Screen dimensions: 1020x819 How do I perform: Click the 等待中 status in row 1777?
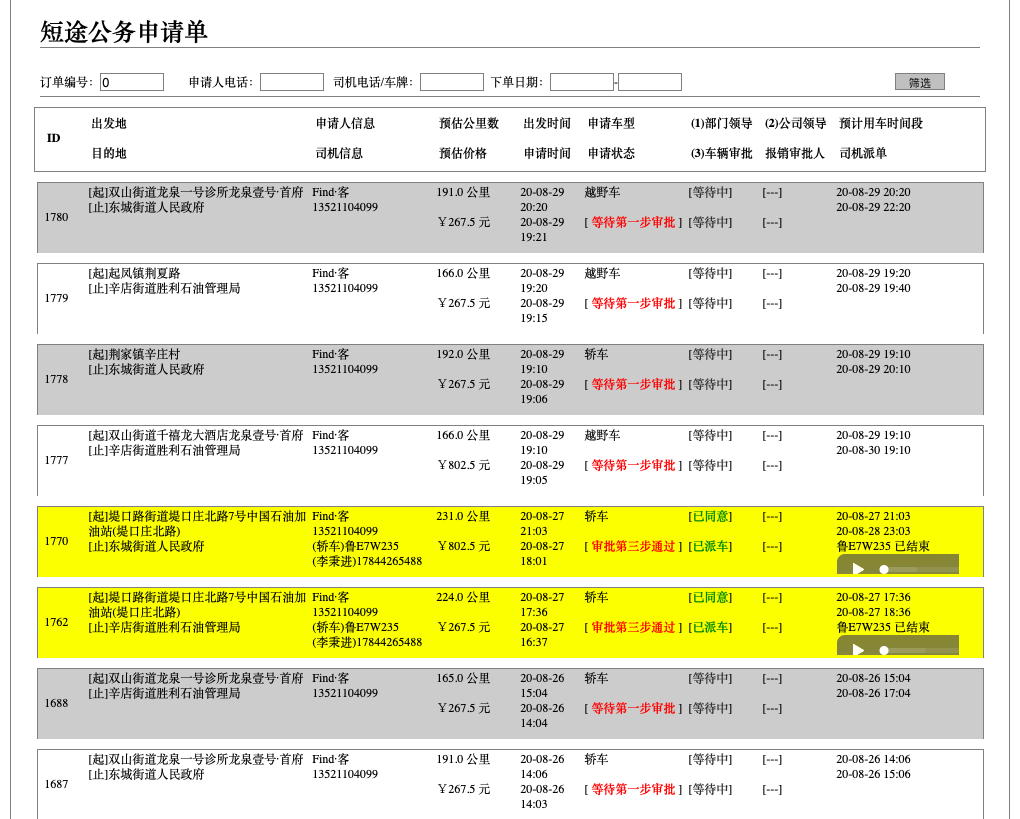(710, 434)
